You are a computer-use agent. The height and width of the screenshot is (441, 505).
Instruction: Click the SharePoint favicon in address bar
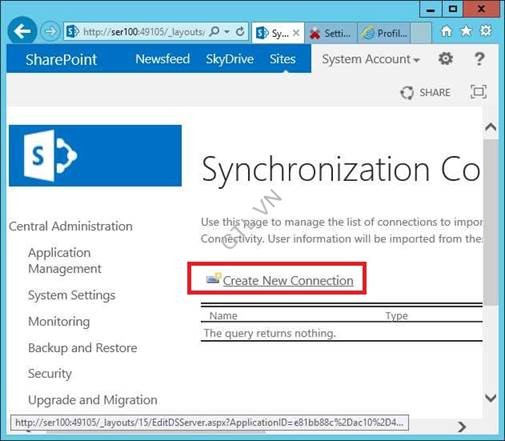(72, 32)
